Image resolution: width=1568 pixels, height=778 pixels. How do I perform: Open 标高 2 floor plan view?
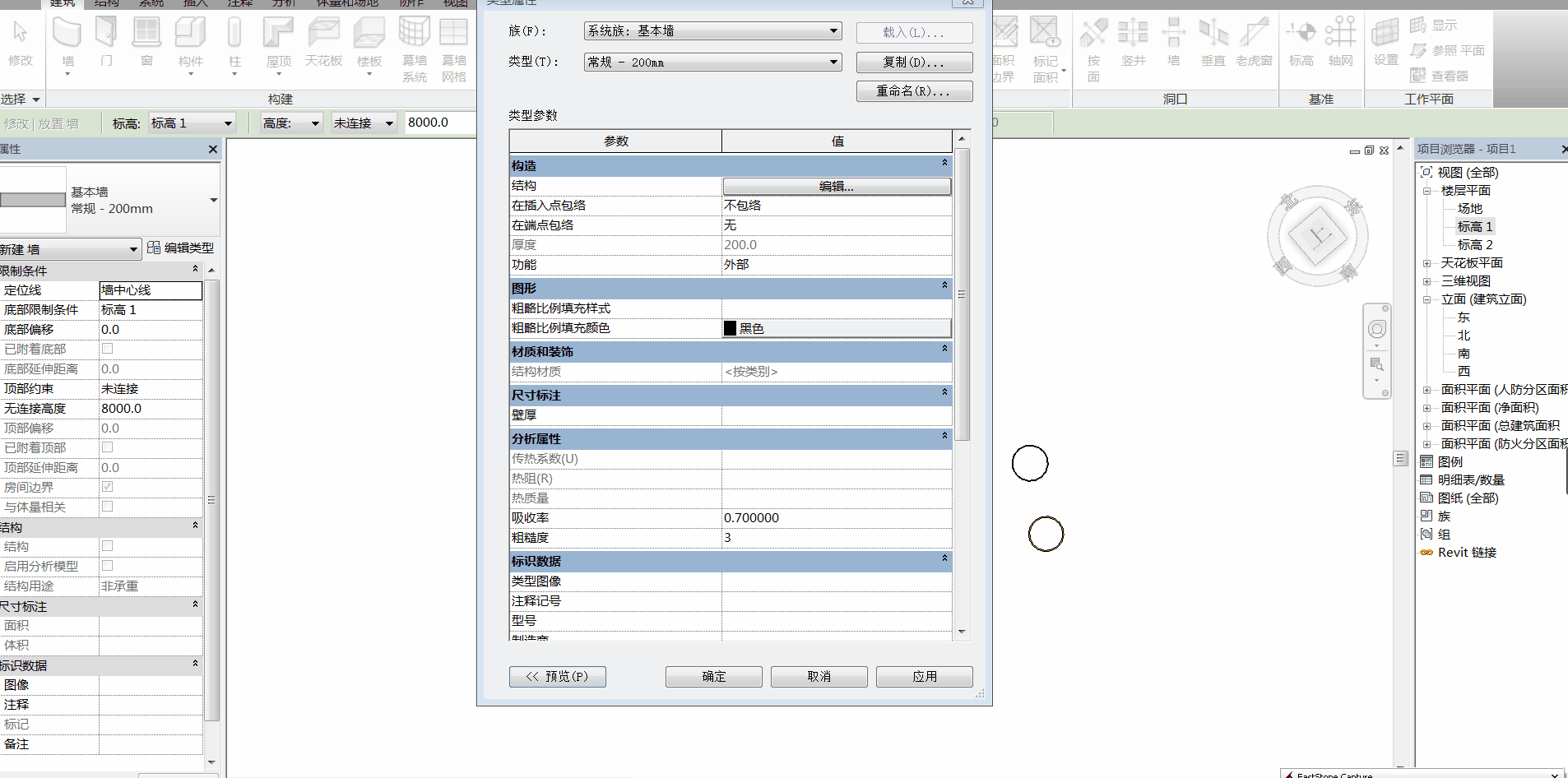point(1474,245)
